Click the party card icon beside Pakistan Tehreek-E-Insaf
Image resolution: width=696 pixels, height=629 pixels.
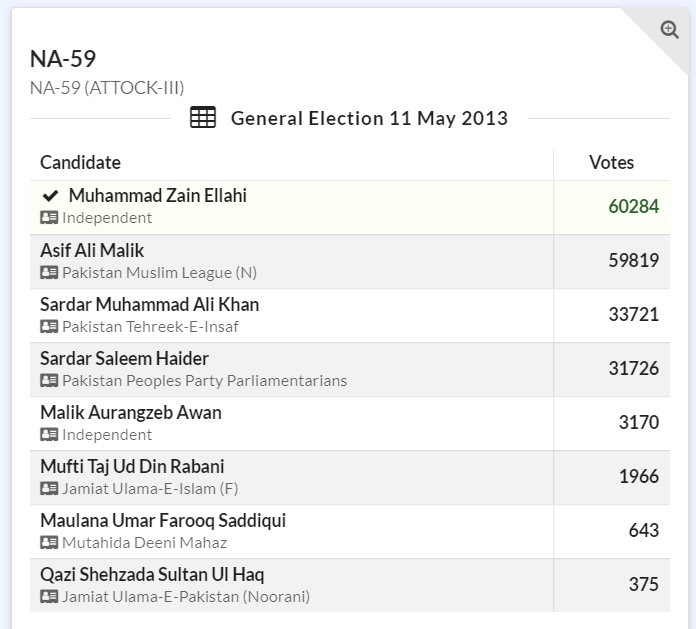[49, 326]
